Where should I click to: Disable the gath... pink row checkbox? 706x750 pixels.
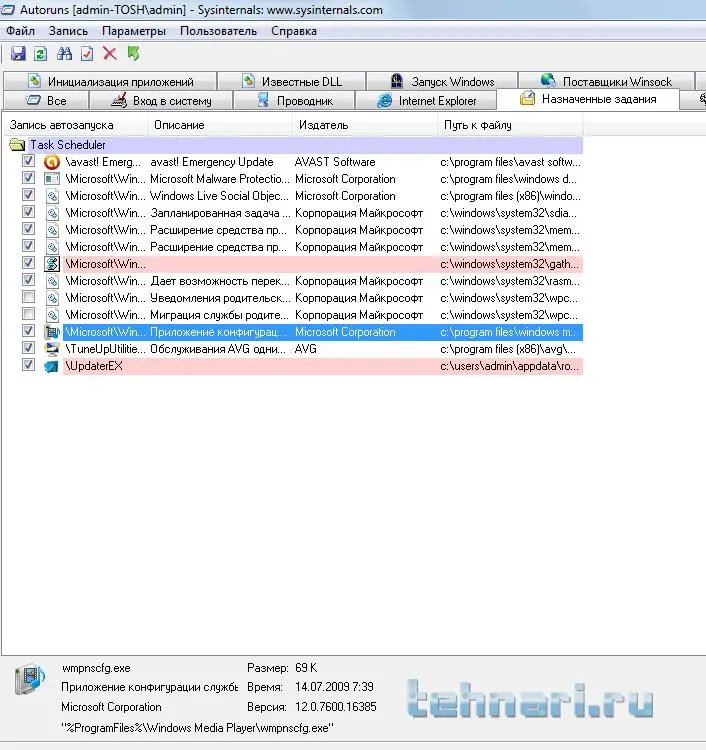click(28, 263)
